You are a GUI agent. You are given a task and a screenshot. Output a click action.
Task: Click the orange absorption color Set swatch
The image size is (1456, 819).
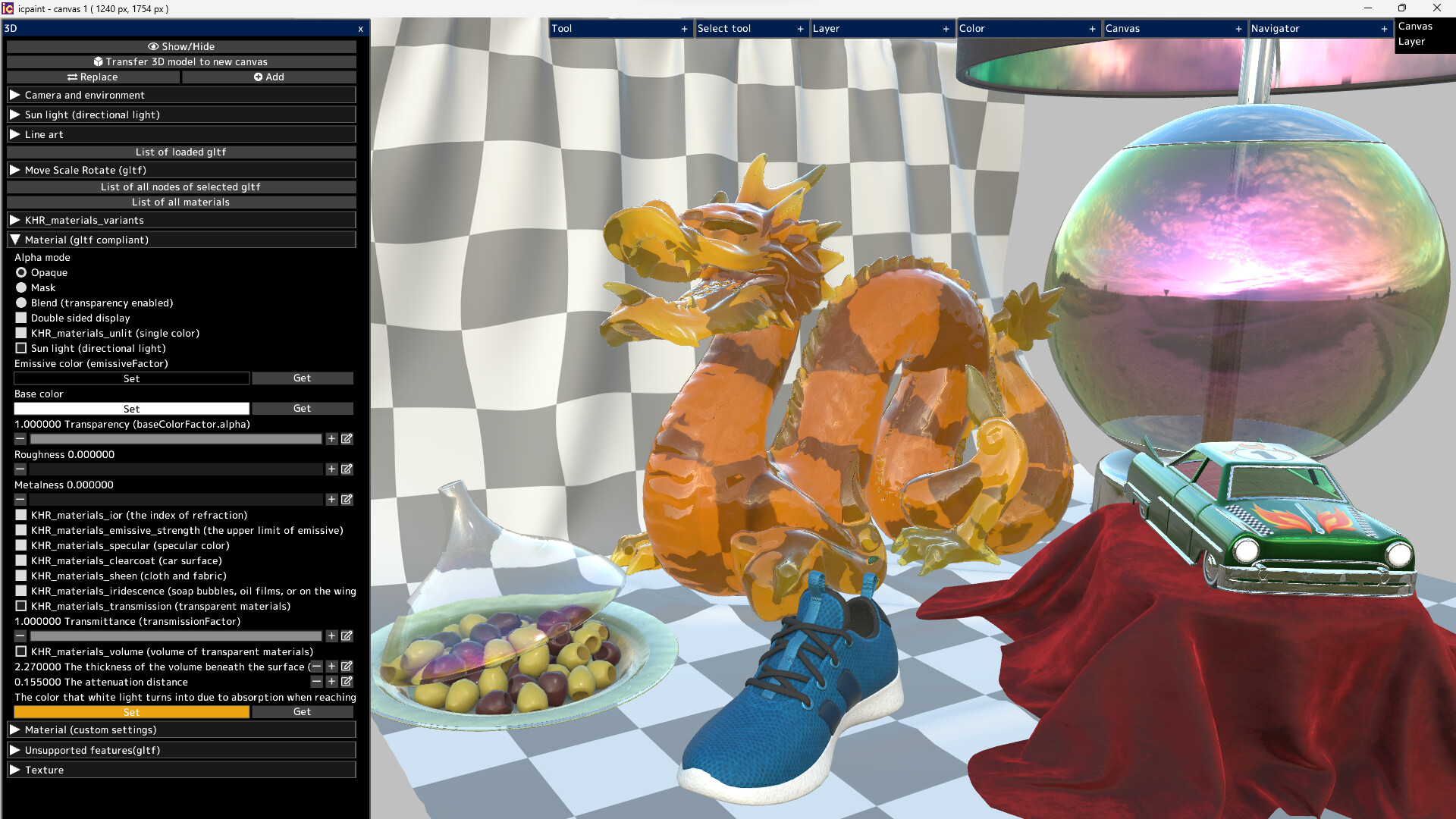131,712
